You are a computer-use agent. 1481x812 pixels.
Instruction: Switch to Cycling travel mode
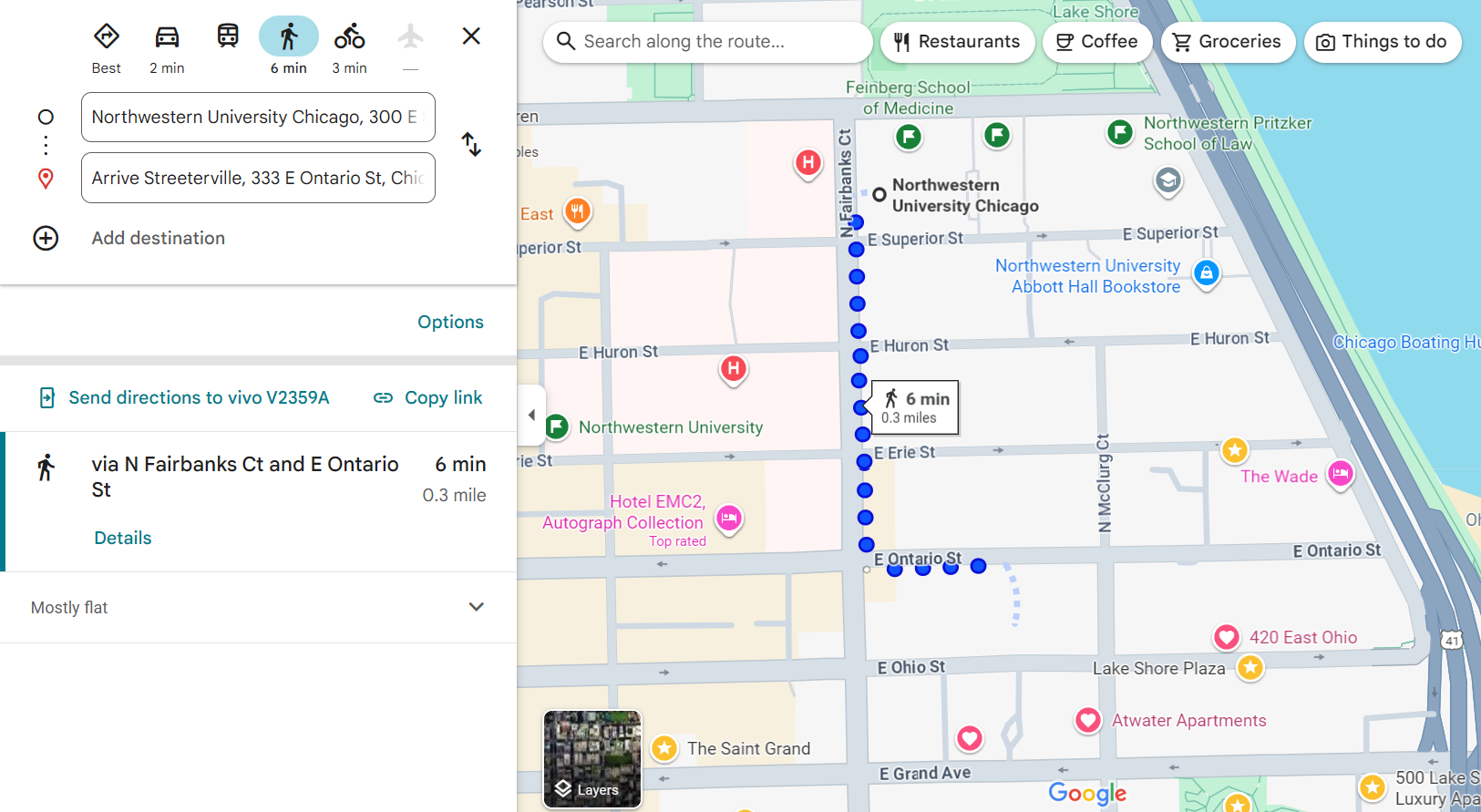coord(349,37)
